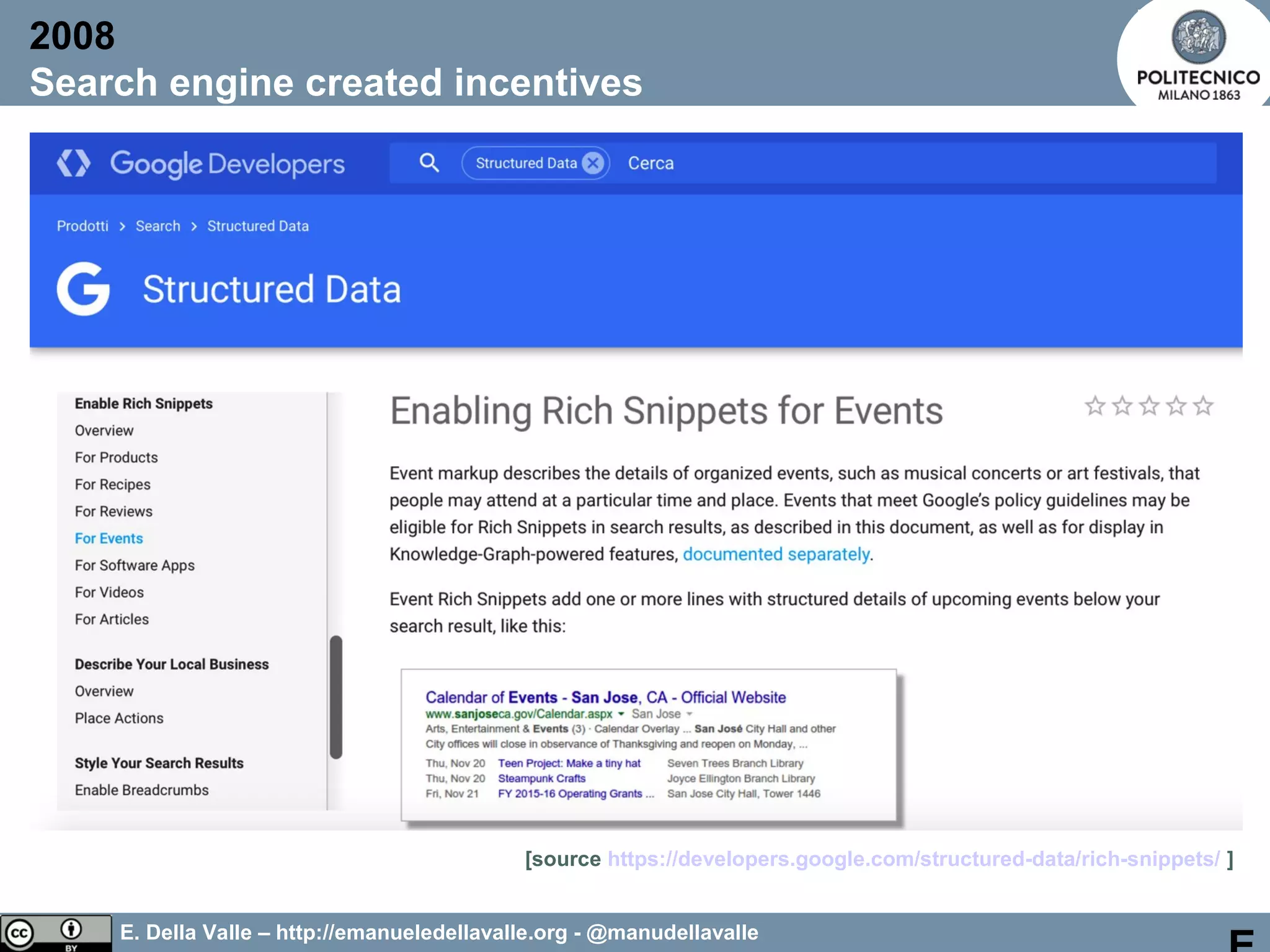
Task: Click the footer emanueledellavalle.org author line
Action: (439, 932)
